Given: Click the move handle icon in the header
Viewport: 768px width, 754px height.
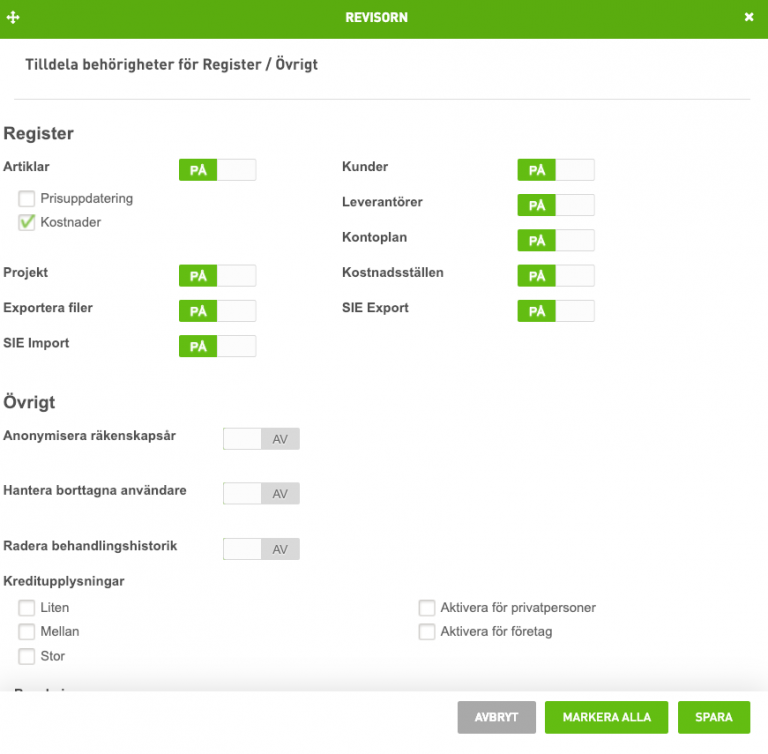Looking at the screenshot, I should click(13, 18).
